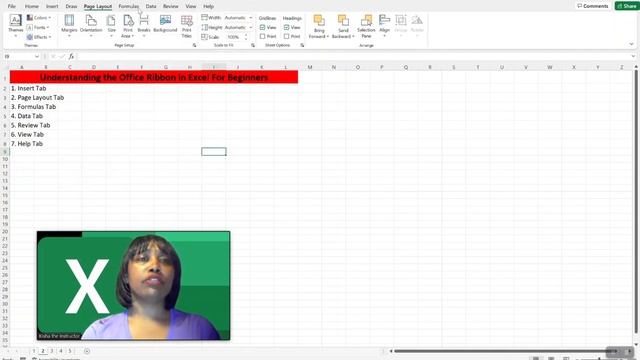Switch to the Home tab
Screen dimensions: 640x360
point(31,6)
